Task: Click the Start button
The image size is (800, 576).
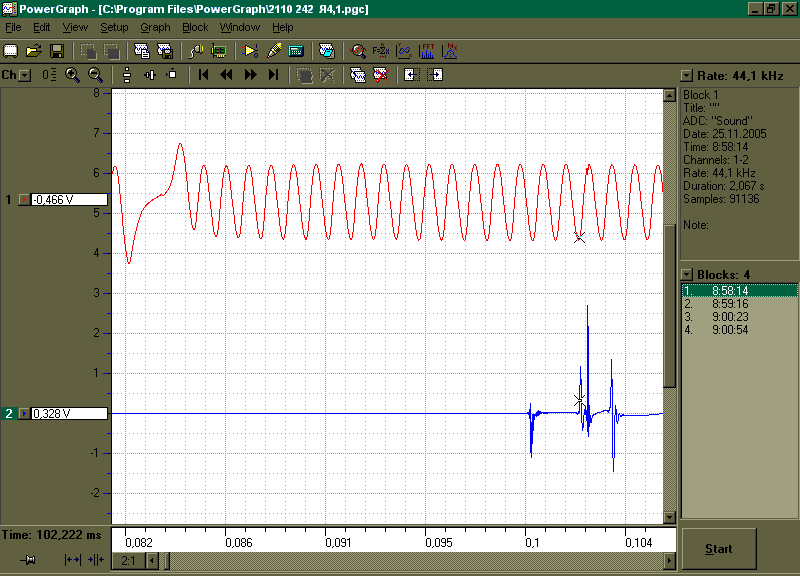Action: (x=719, y=549)
